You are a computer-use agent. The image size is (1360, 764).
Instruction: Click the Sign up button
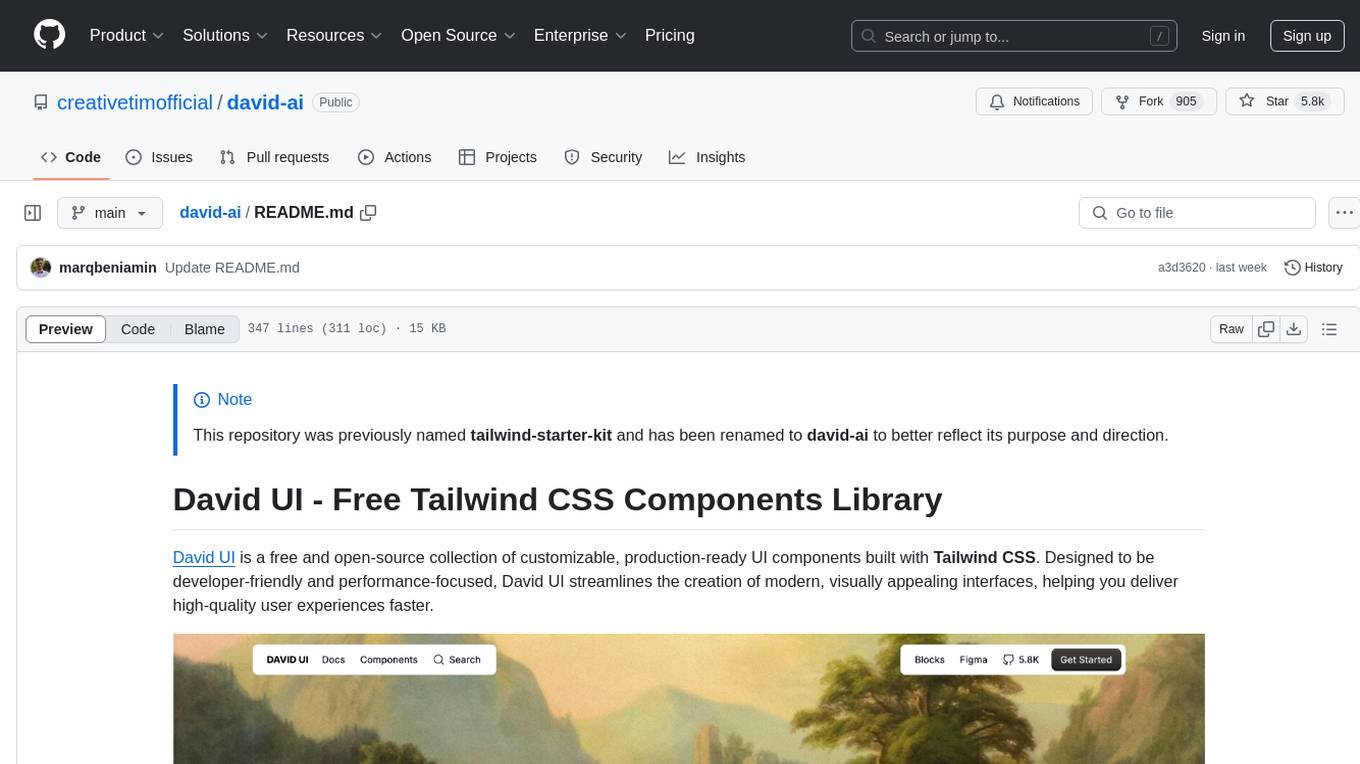(x=1307, y=36)
